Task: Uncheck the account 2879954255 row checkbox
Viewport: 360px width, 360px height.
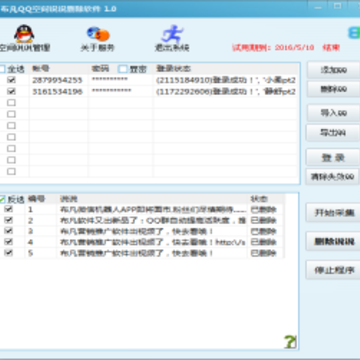Action: tap(11, 80)
